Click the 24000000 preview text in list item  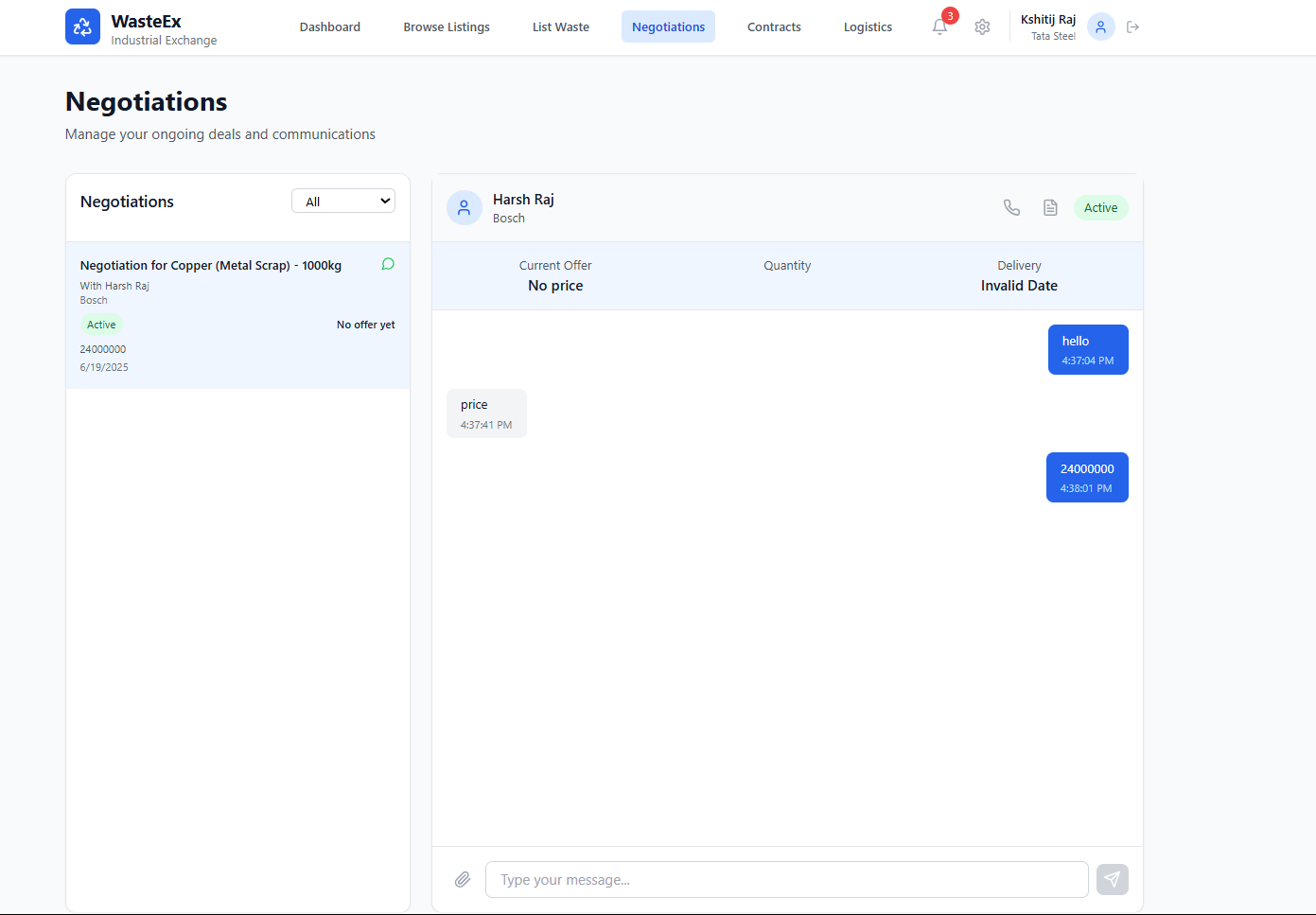[x=103, y=349]
